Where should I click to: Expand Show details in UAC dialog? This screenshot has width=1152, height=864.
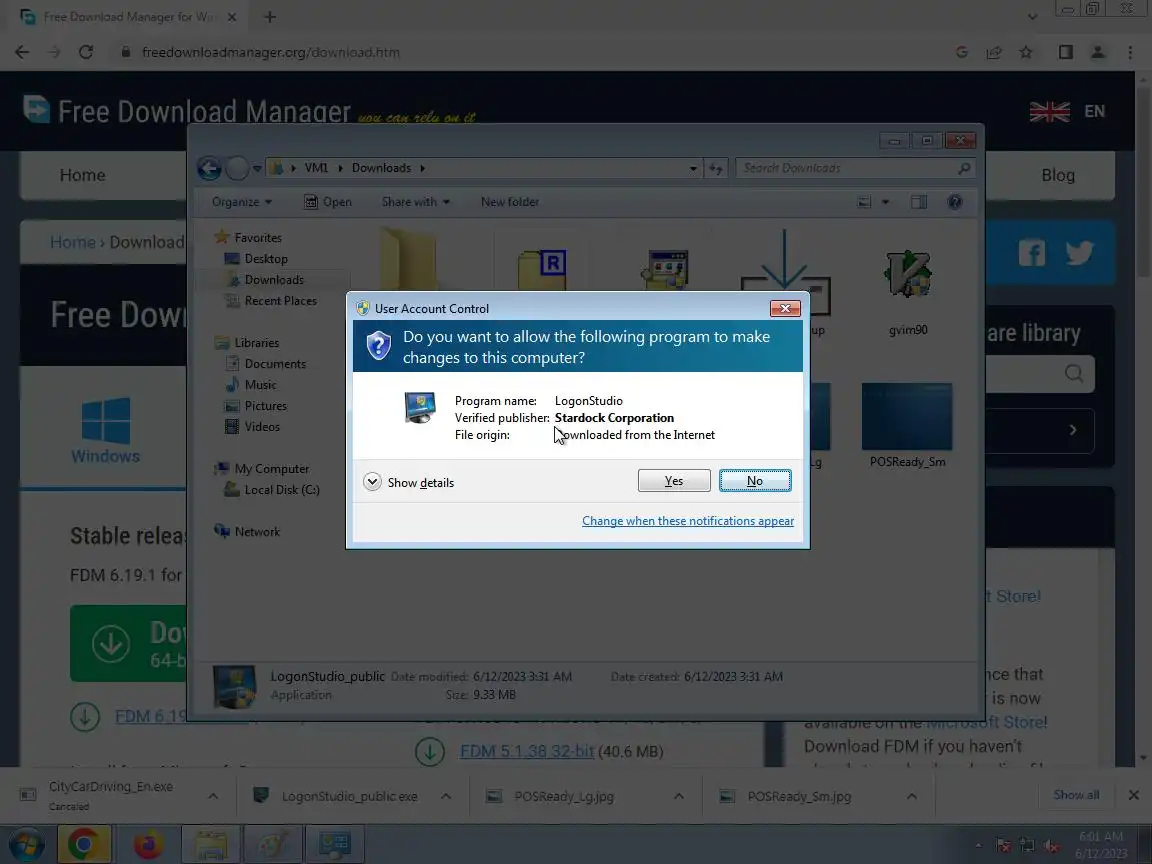408,483
